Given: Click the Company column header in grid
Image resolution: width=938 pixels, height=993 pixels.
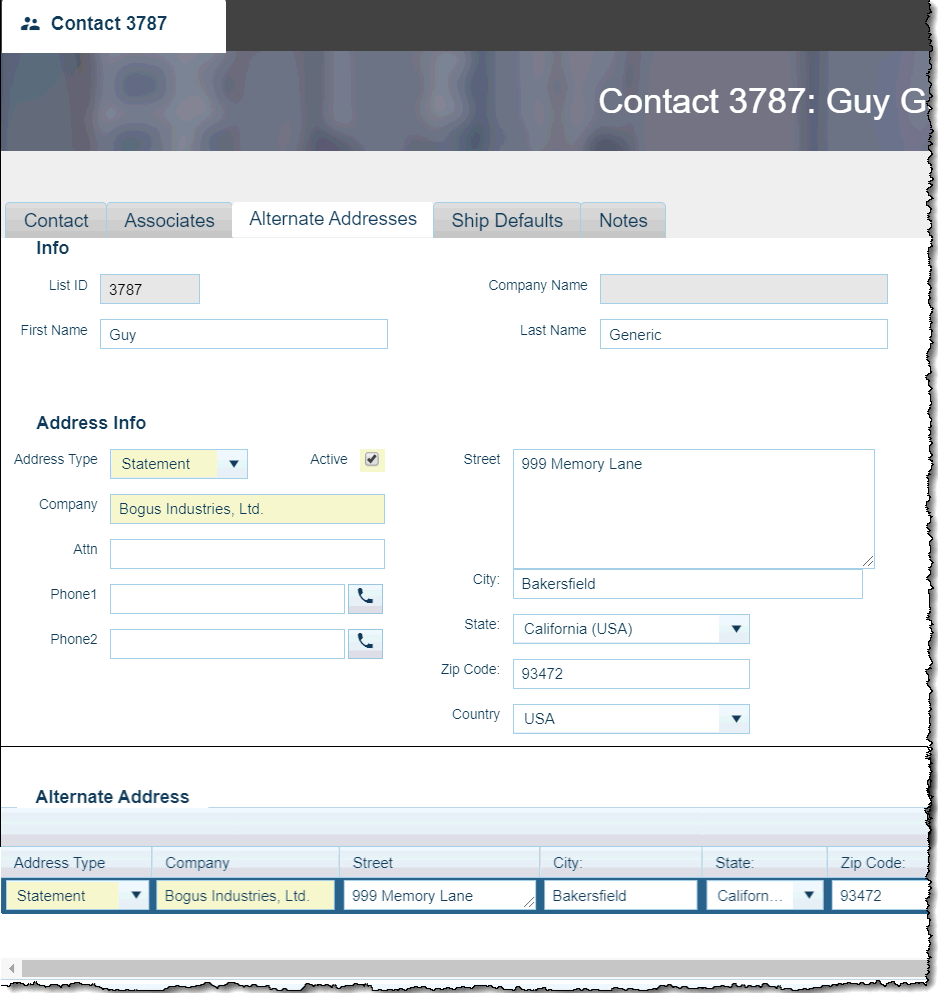Looking at the screenshot, I should point(246,863).
